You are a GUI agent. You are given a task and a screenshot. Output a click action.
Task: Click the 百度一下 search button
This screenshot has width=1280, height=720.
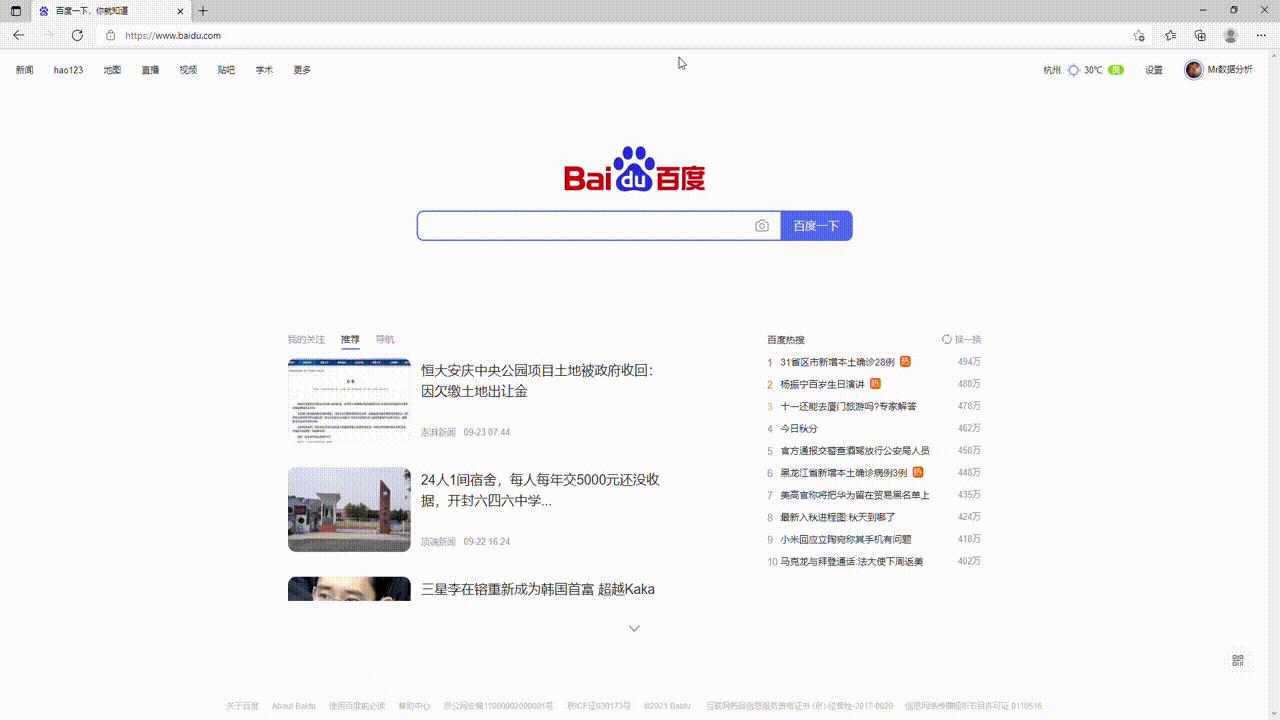(816, 226)
